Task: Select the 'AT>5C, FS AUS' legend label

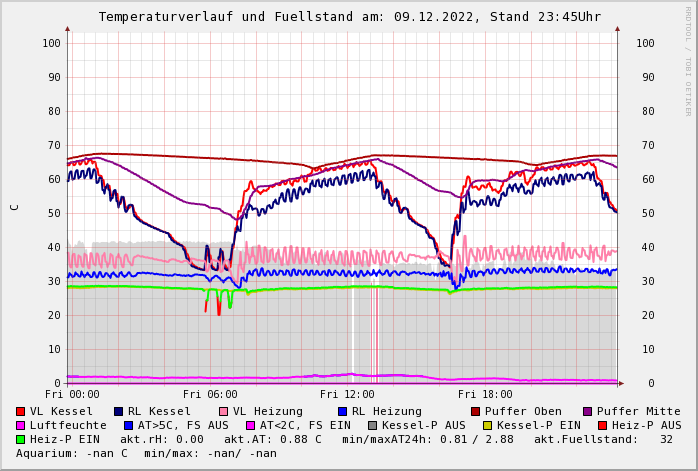Action: point(182,425)
